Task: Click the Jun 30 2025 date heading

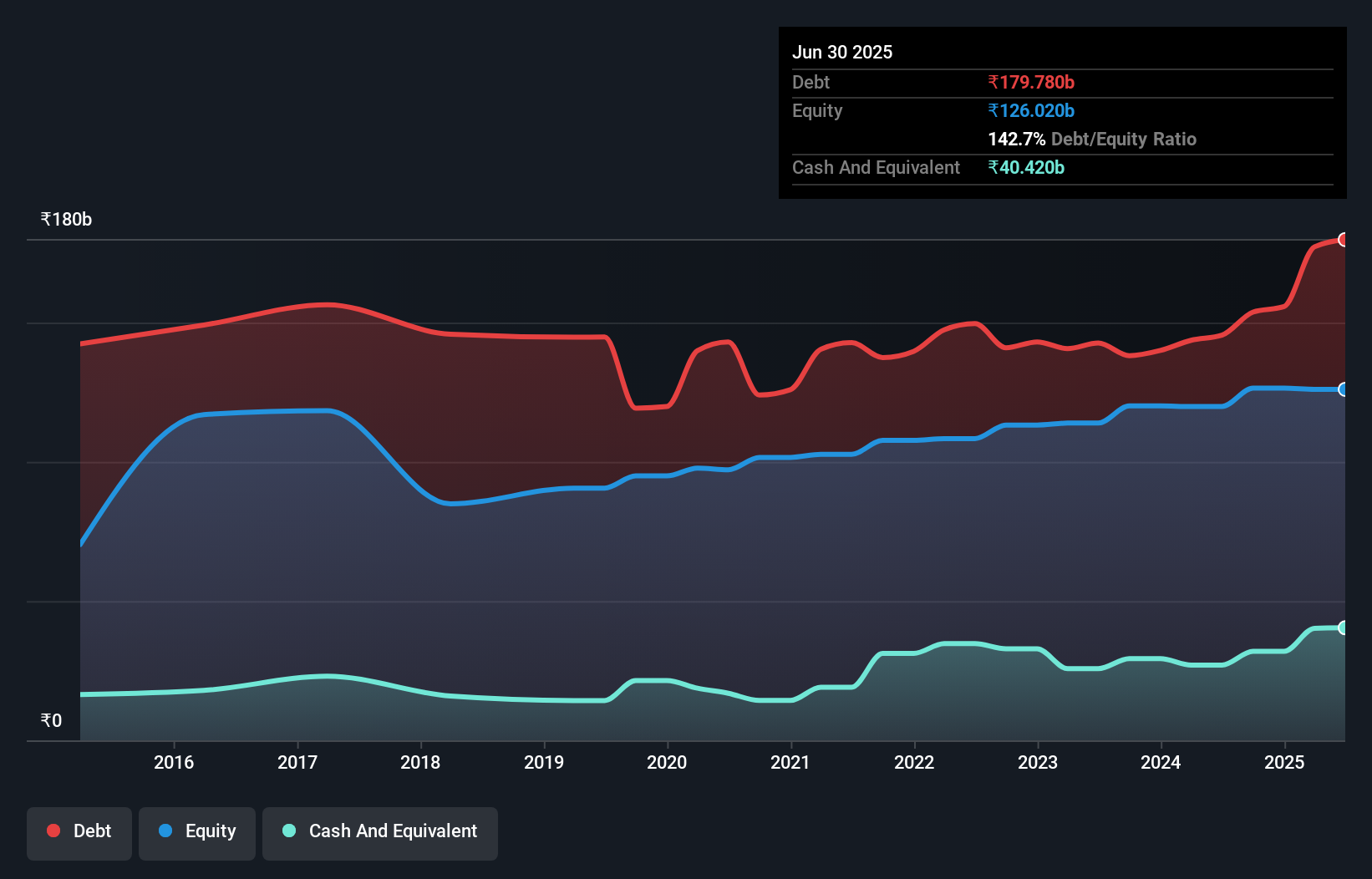Action: pos(842,52)
